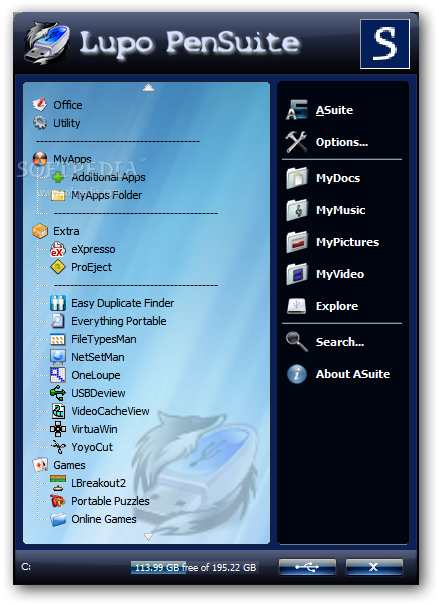Image resolution: width=439 pixels, height=605 pixels.
Task: Collapse the MyApps group
Action: (72, 159)
